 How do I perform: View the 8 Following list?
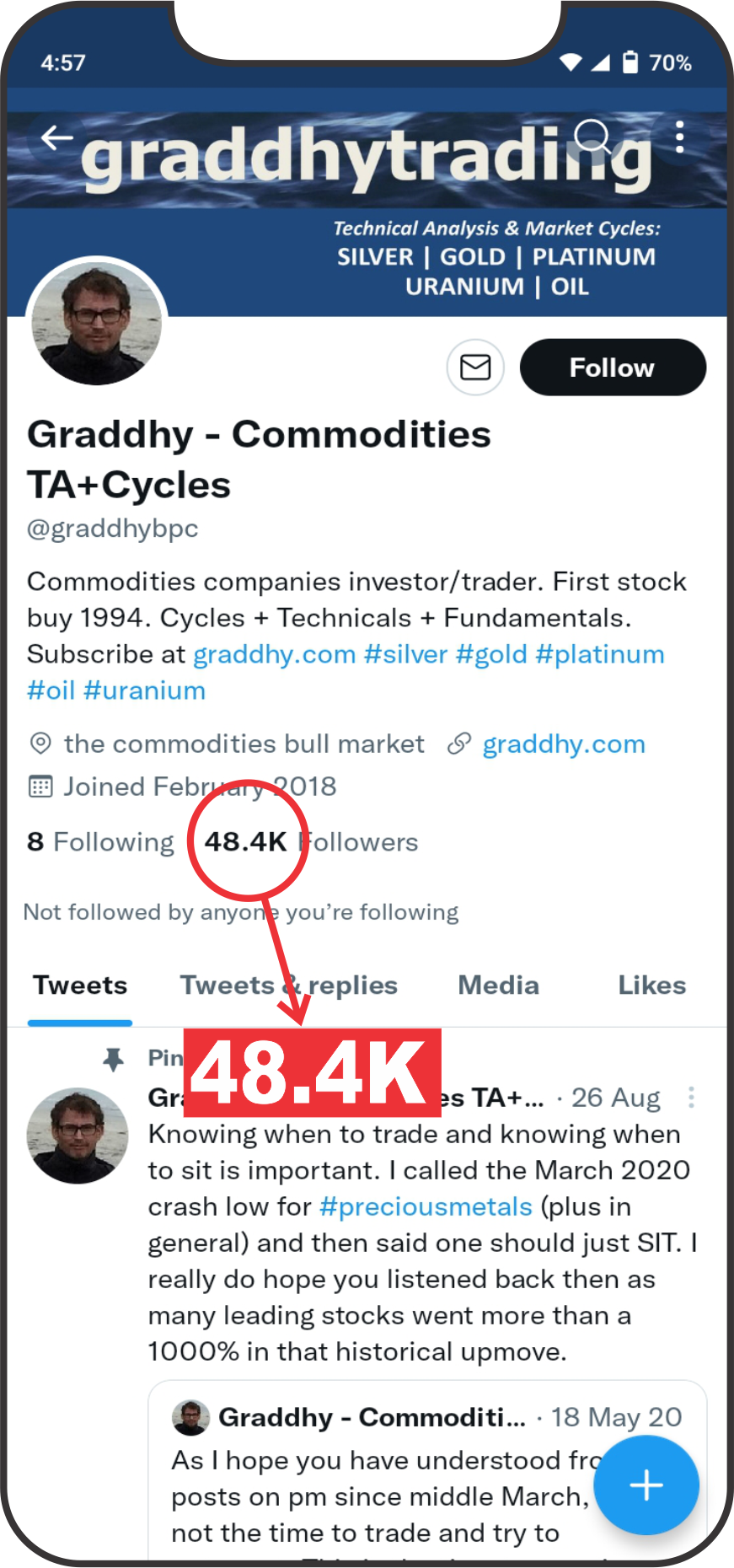[x=100, y=841]
